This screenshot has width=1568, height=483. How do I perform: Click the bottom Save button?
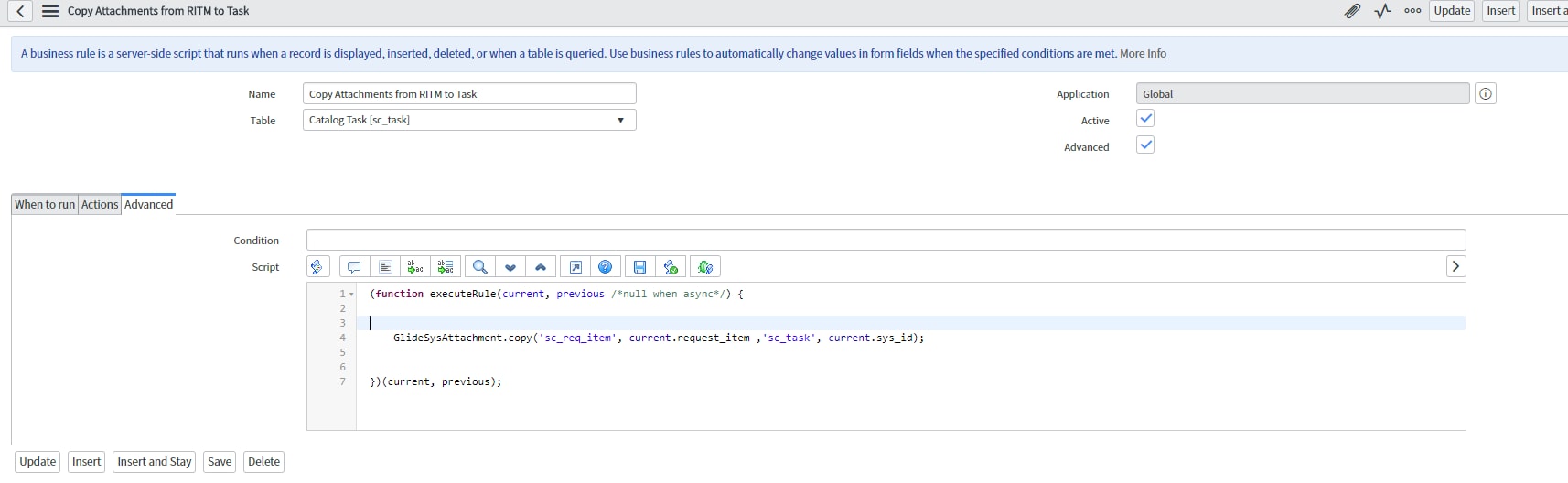(220, 462)
